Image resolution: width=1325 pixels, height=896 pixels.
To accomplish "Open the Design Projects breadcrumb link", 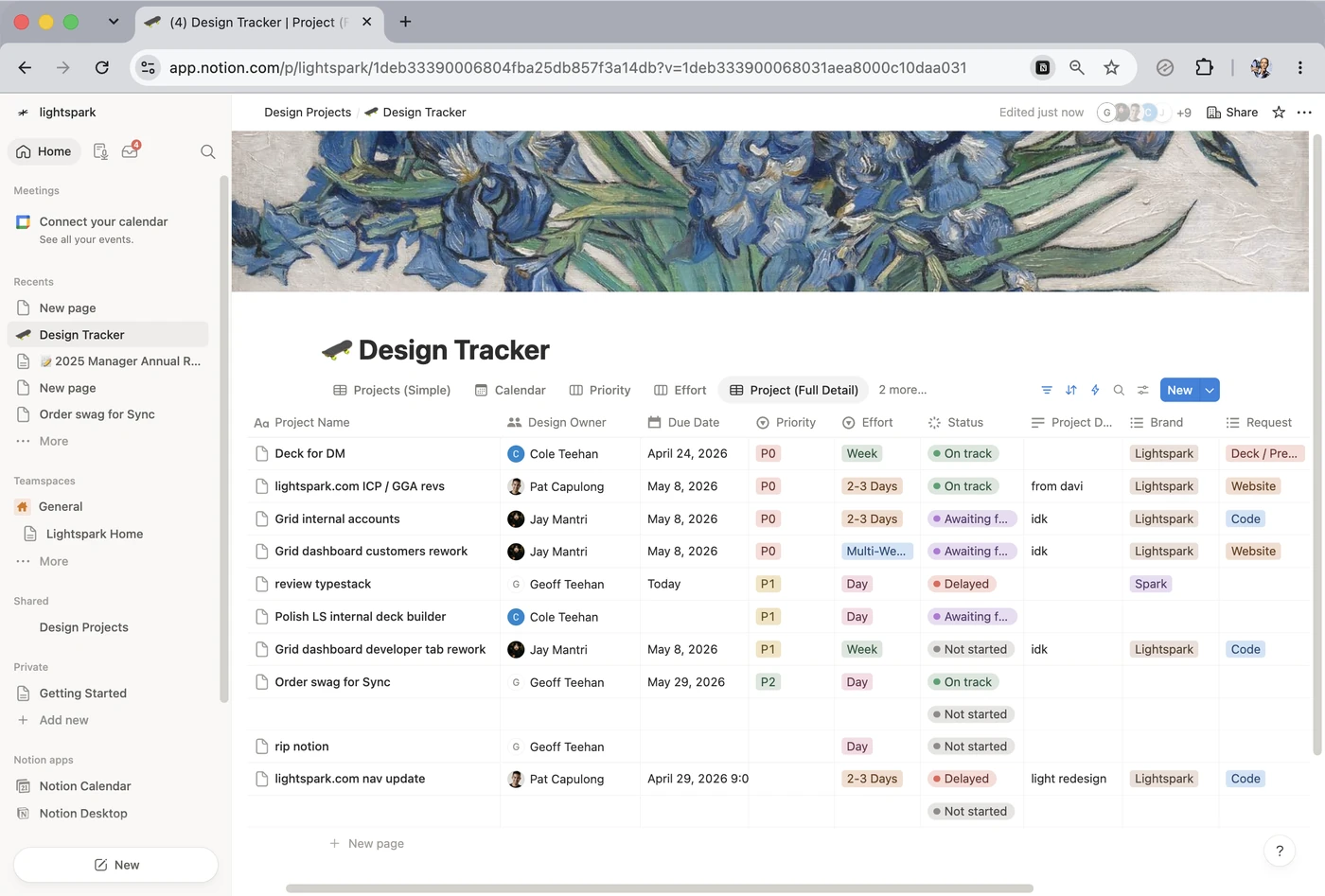I will pyautogui.click(x=308, y=112).
